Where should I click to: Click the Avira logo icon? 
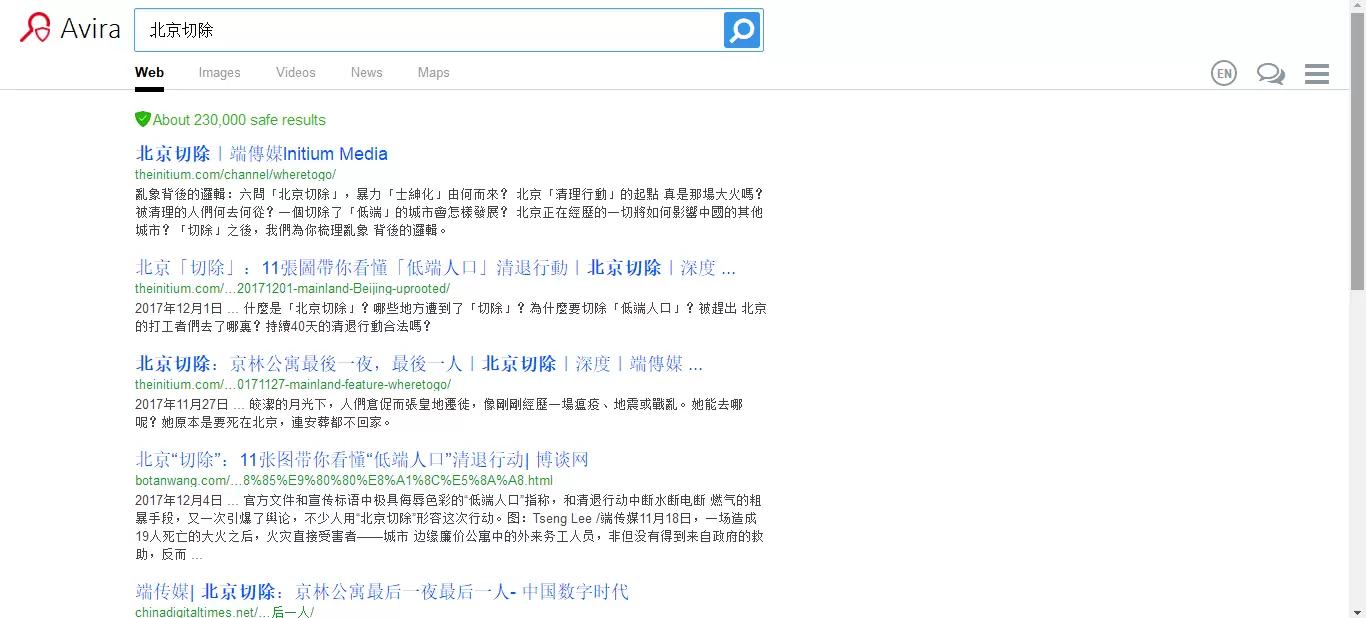pos(35,28)
